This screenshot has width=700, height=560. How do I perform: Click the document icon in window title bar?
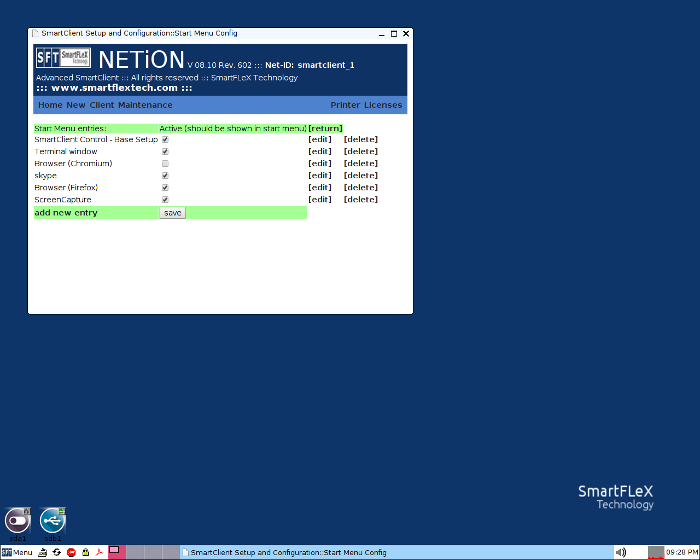[x=35, y=33]
